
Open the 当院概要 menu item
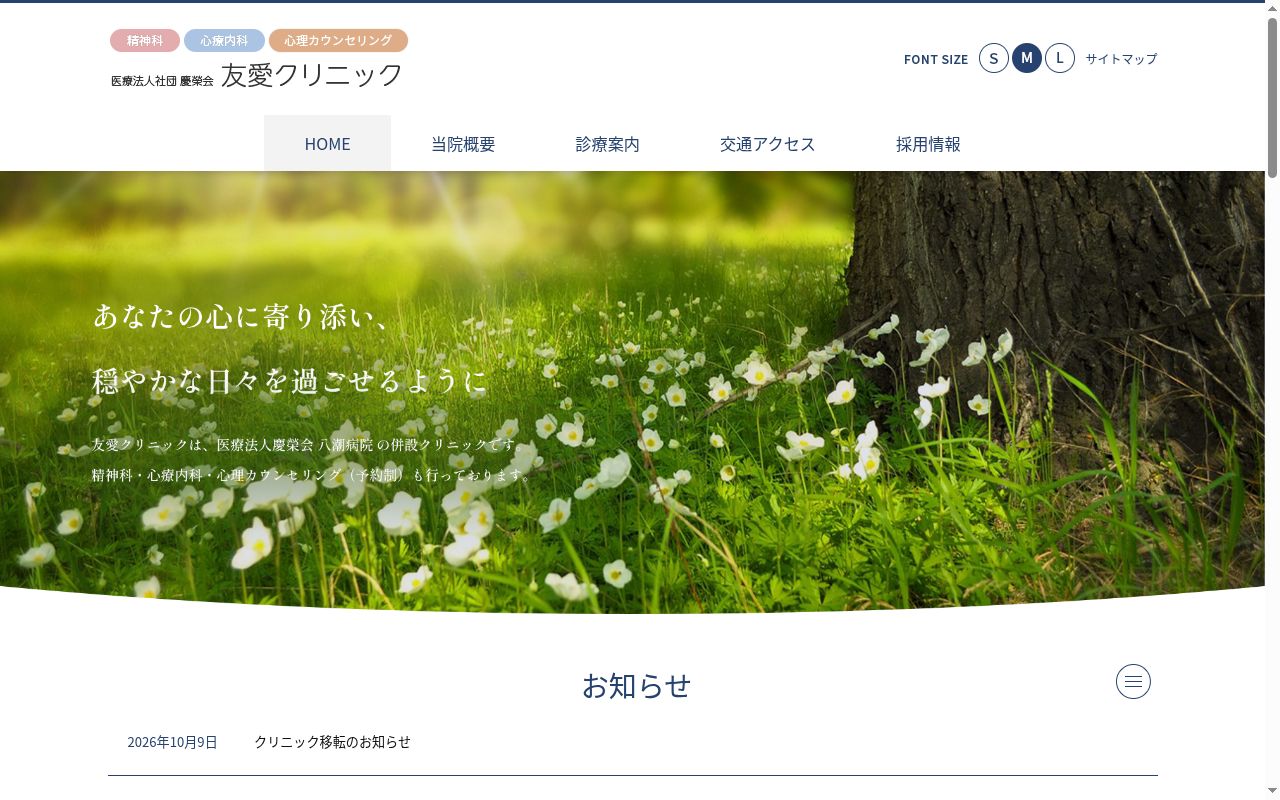(x=463, y=143)
